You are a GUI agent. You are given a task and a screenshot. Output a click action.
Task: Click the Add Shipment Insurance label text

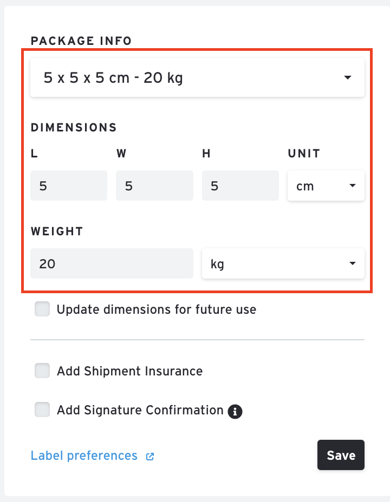coord(130,371)
